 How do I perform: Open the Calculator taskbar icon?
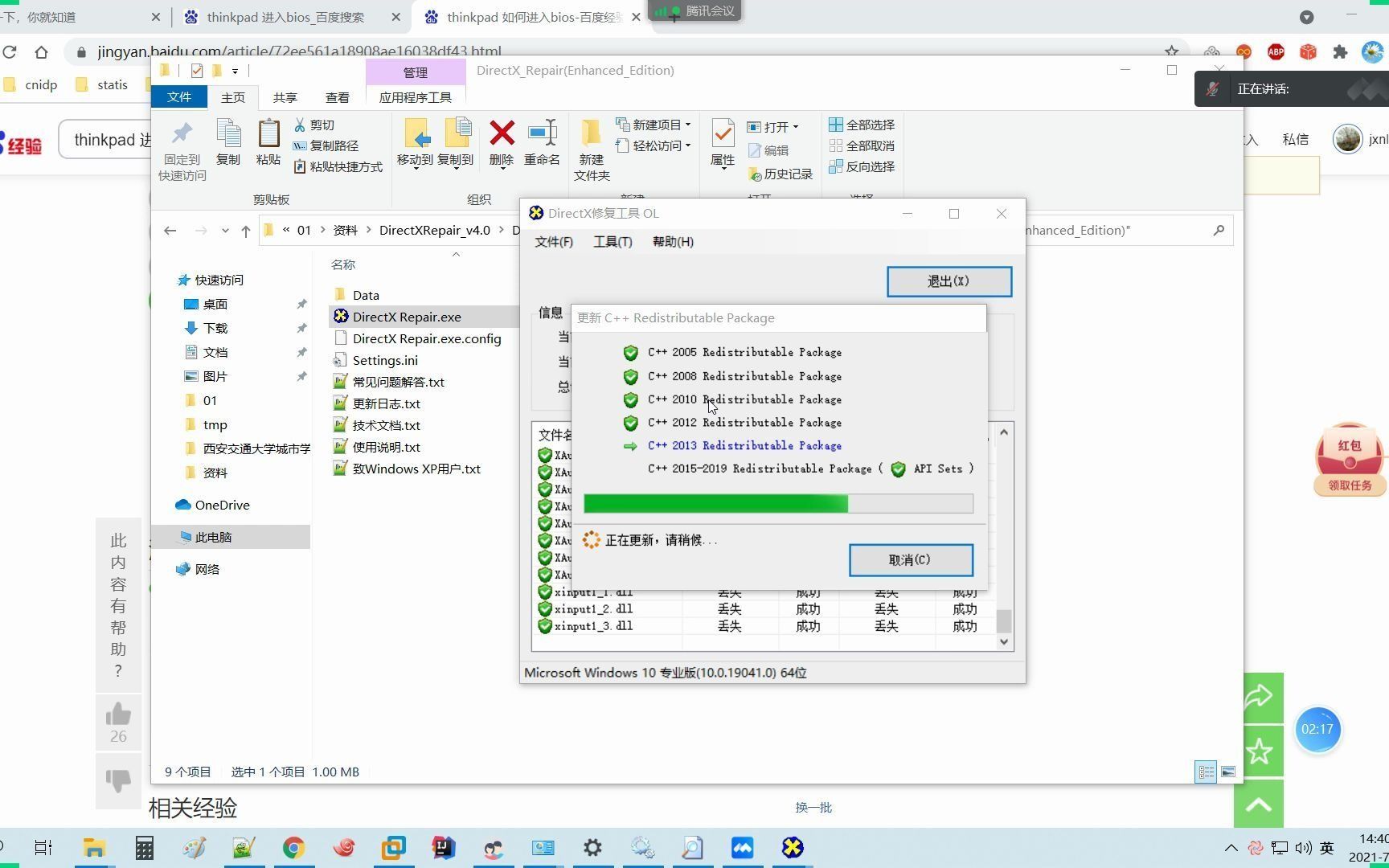[x=144, y=848]
